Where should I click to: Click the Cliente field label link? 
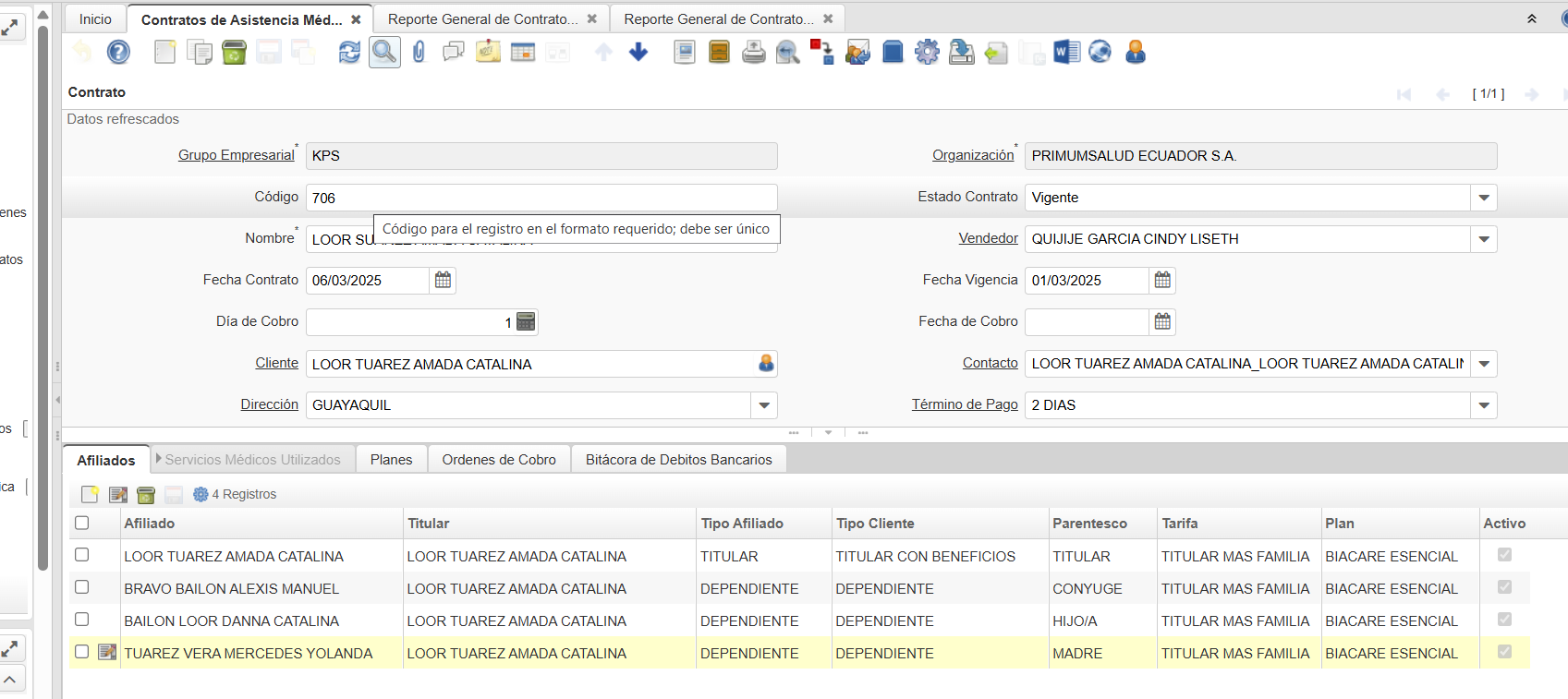pyautogui.click(x=276, y=363)
